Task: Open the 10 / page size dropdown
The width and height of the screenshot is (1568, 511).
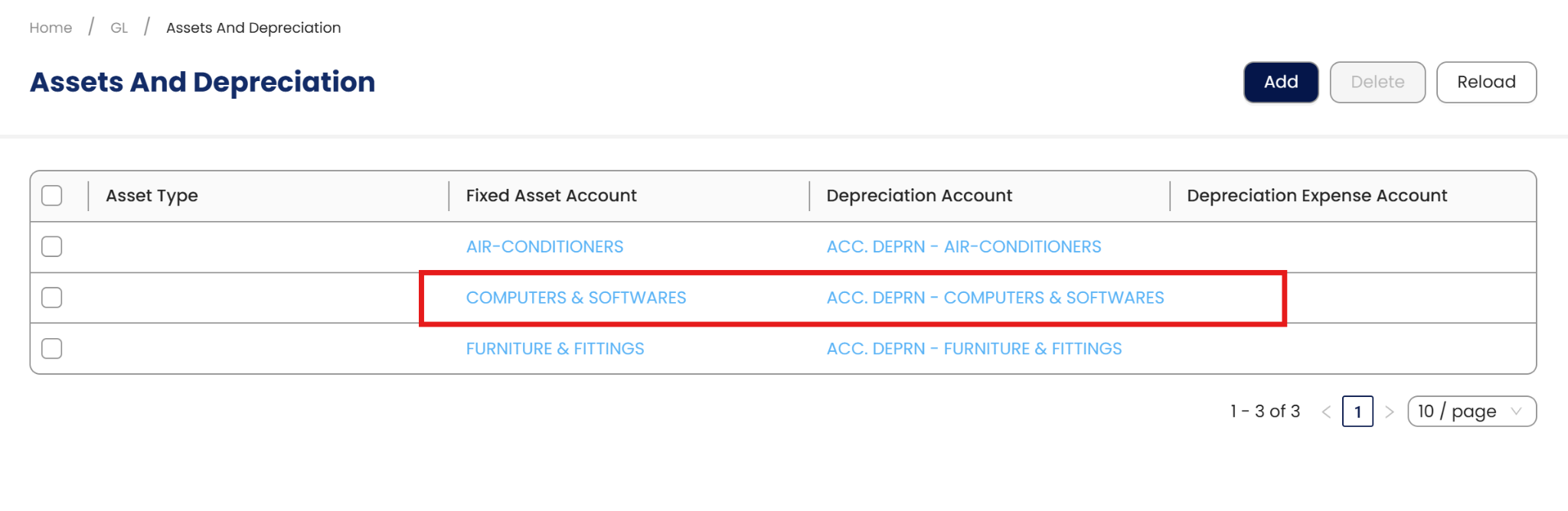Action: pos(1471,412)
